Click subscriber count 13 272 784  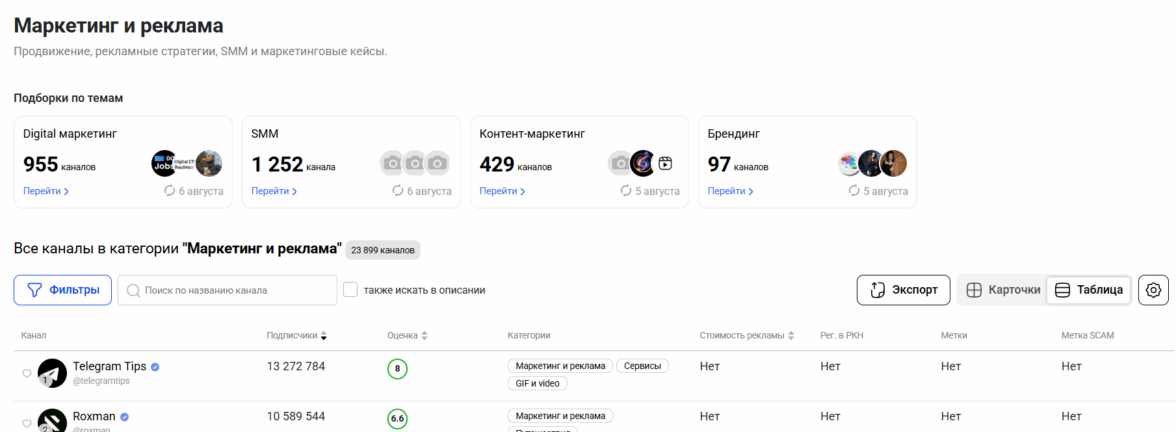pos(296,367)
